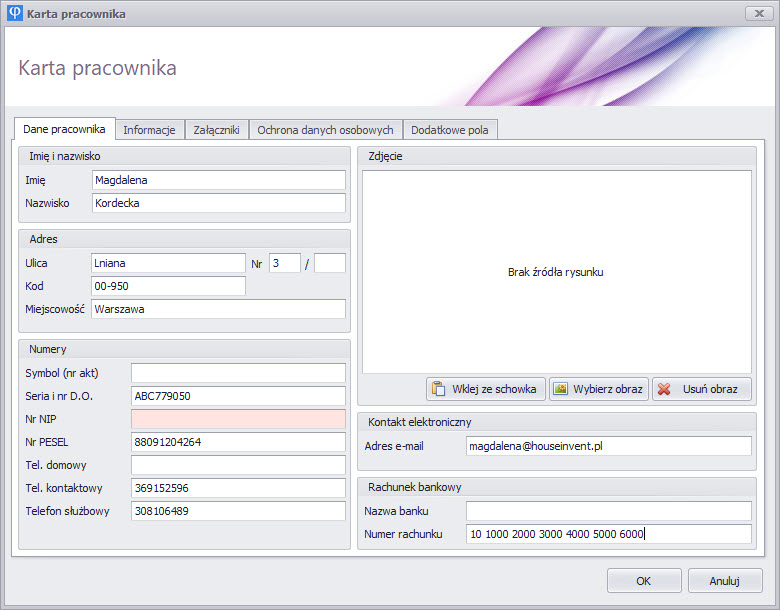Click the picture icon on Wybierz obraz
This screenshot has width=780, height=610.
pos(561,389)
